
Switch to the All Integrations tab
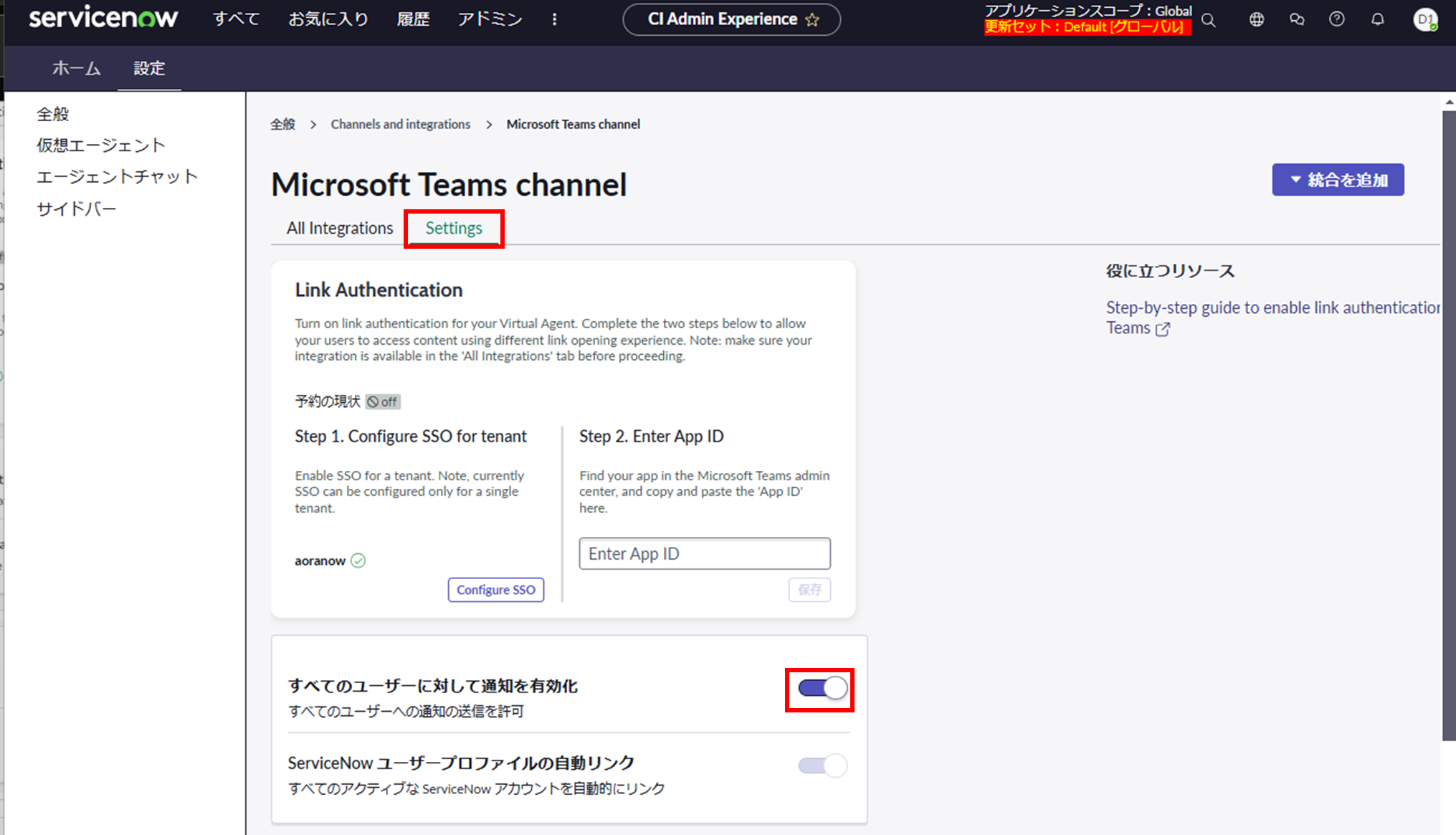tap(339, 228)
